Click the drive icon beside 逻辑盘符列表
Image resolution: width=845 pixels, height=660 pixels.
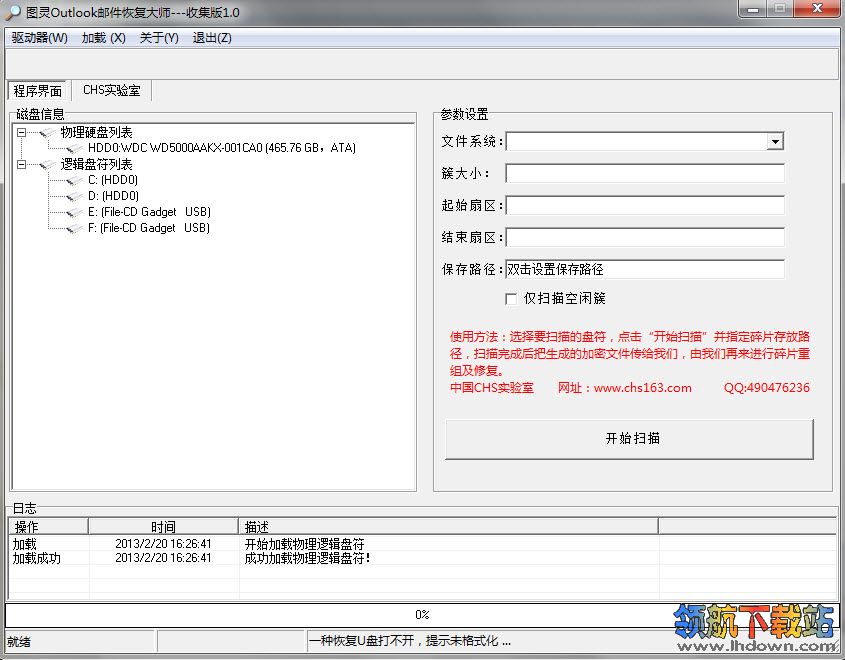48,164
